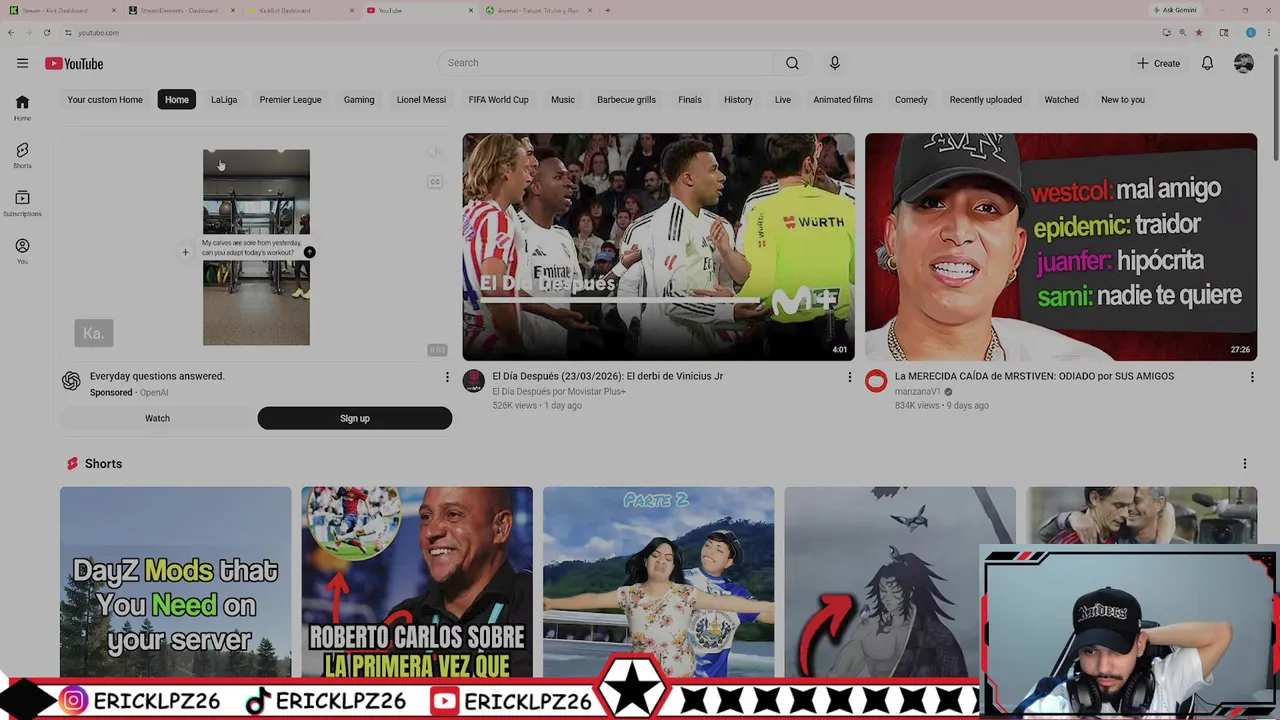Reload the page in the browser

[x=47, y=32]
